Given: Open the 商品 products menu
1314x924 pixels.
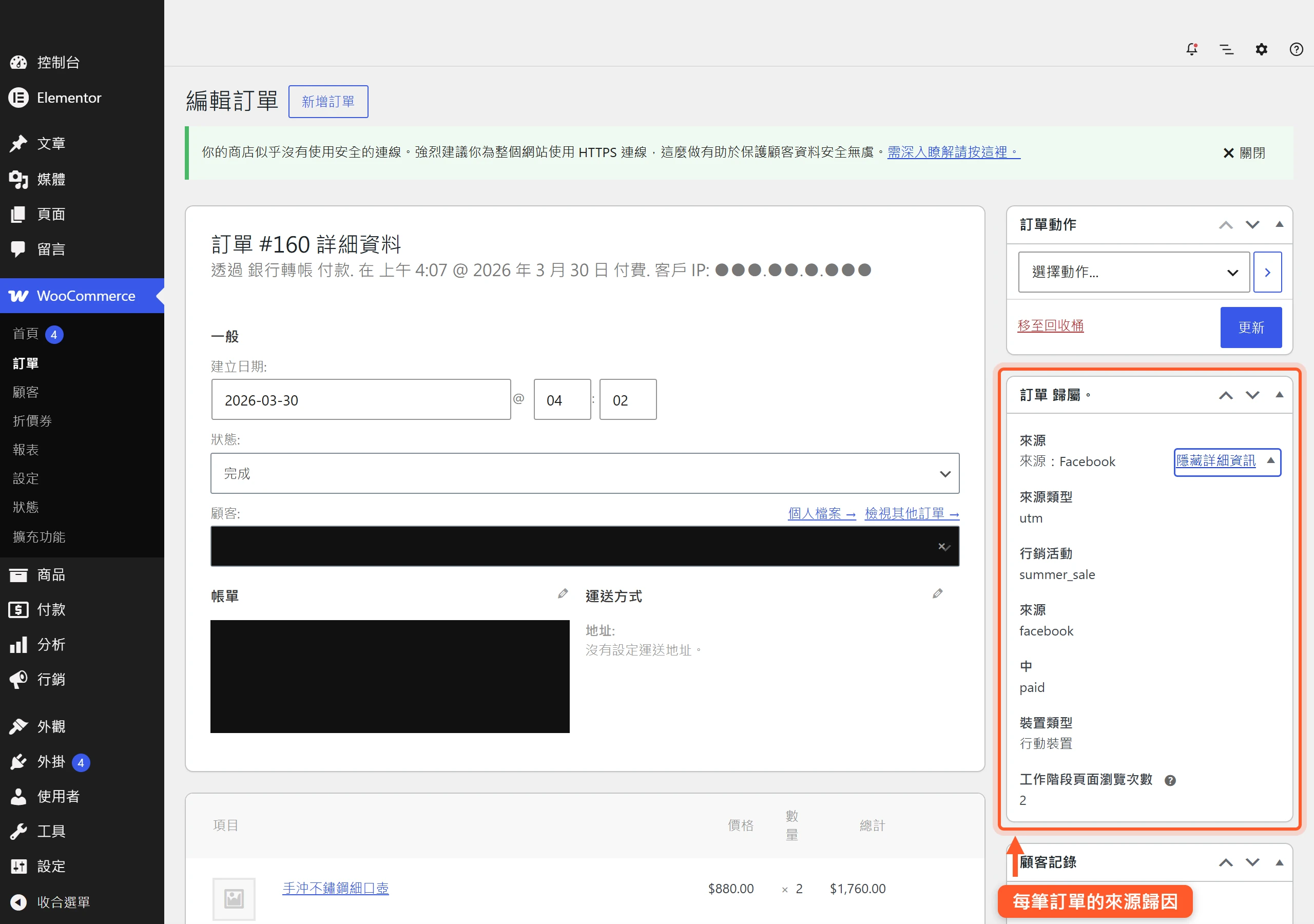Looking at the screenshot, I should coord(38,575).
